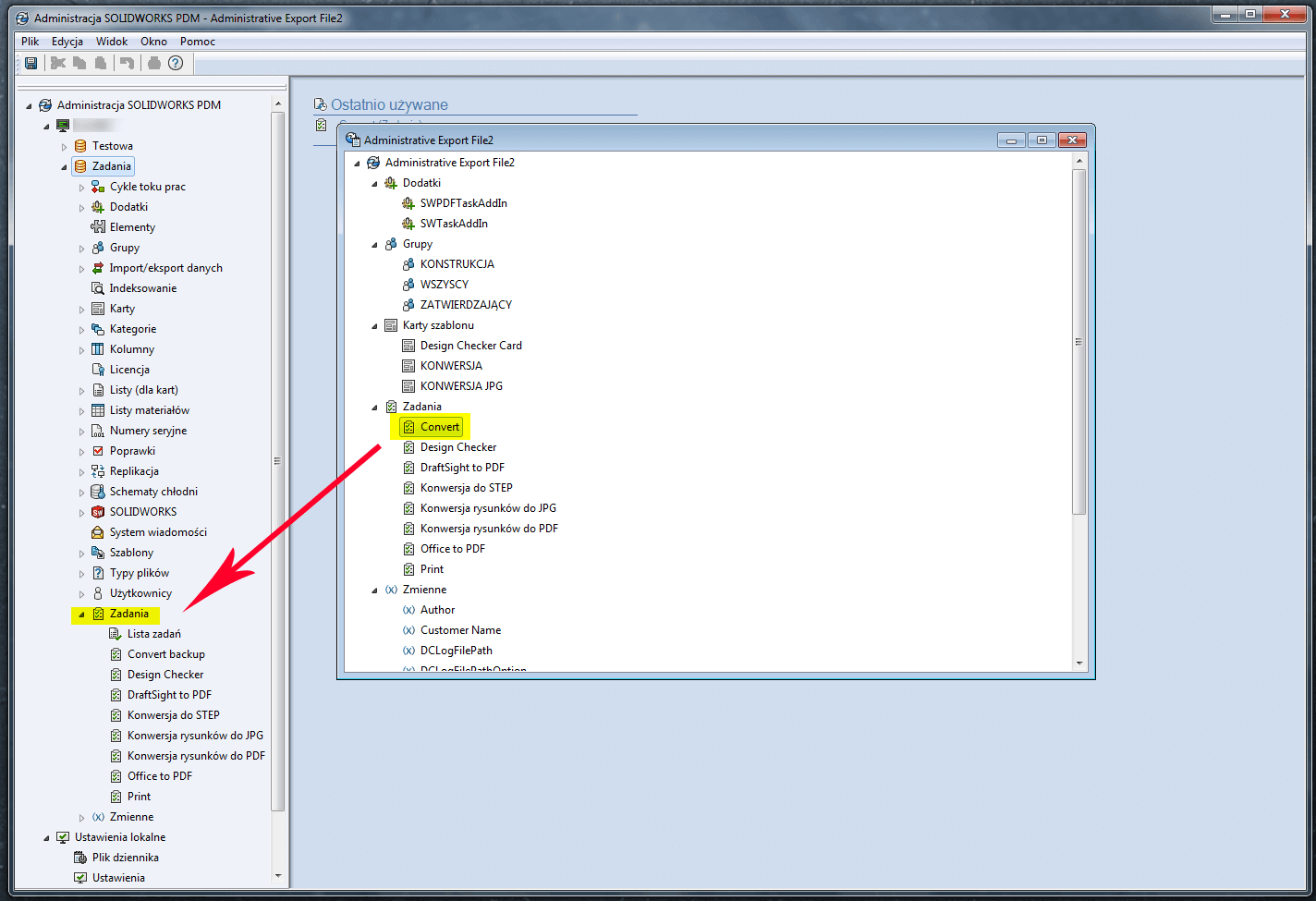Select the Design Checker Card icon
This screenshot has height=901, width=1316.
pos(408,346)
